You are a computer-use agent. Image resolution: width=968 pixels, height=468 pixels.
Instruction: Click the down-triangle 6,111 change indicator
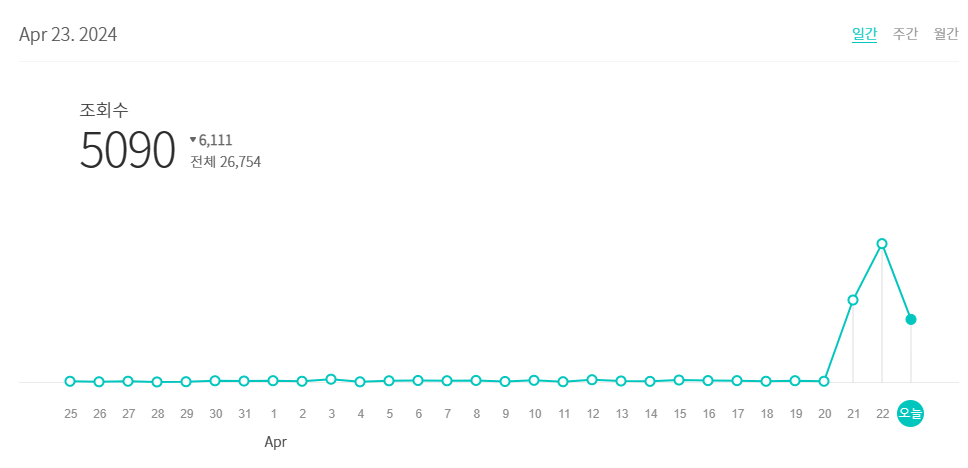(211, 140)
